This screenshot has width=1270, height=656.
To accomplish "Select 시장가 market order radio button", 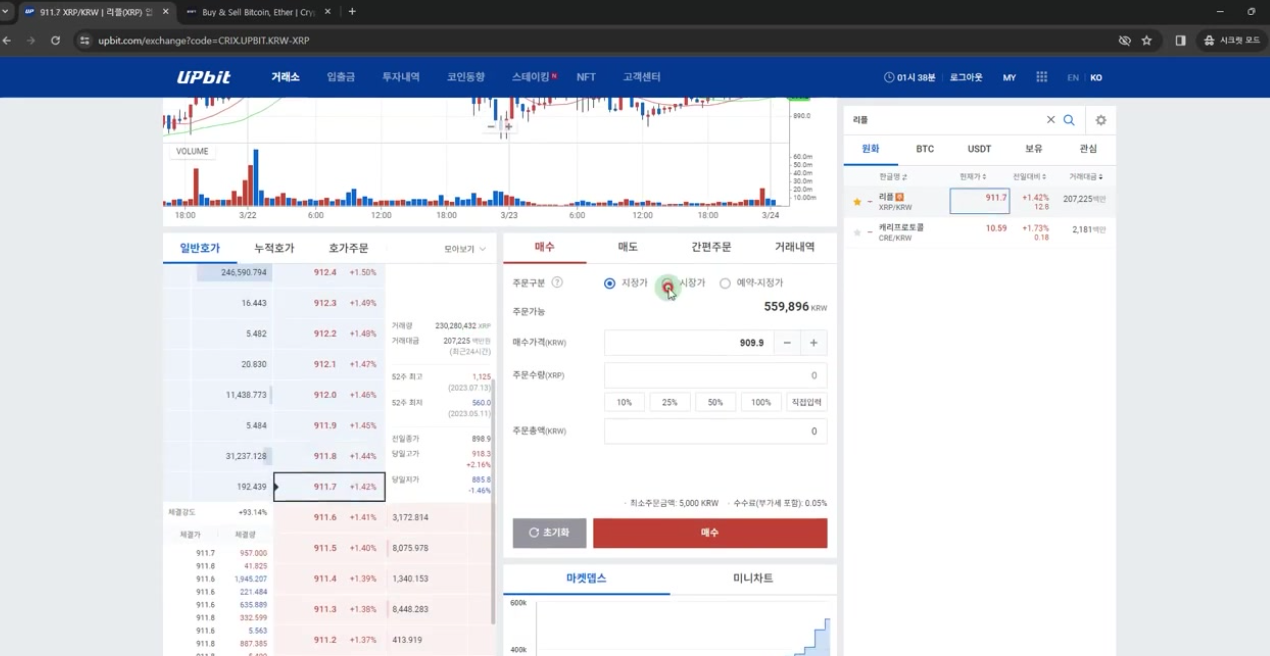I will coord(668,283).
